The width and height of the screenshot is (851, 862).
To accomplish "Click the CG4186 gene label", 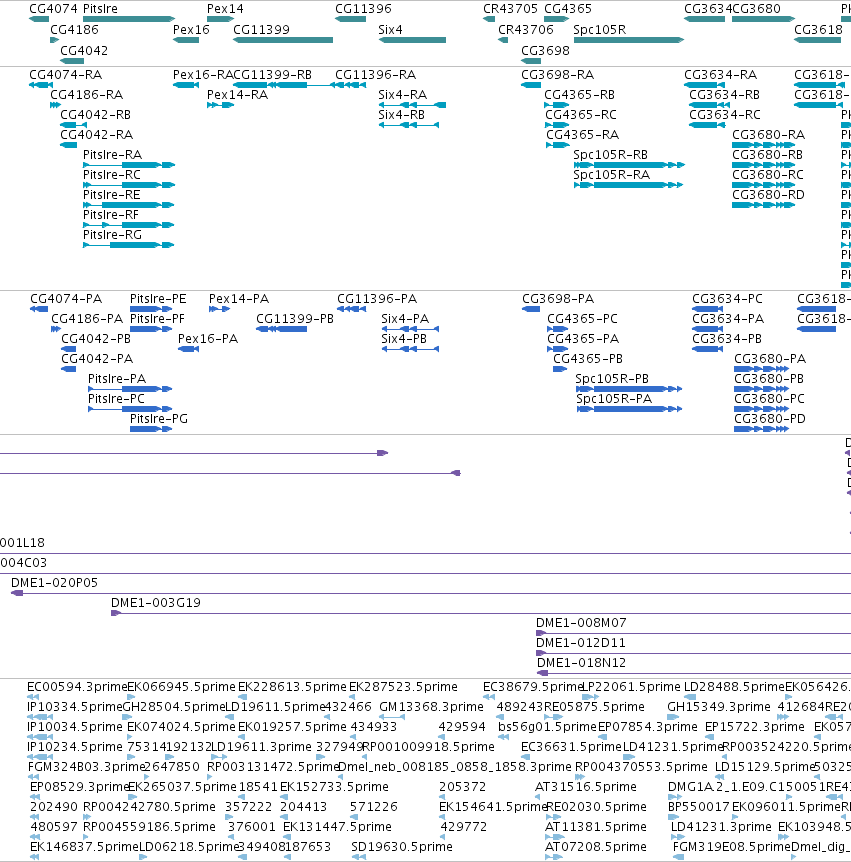I will (x=74, y=30).
